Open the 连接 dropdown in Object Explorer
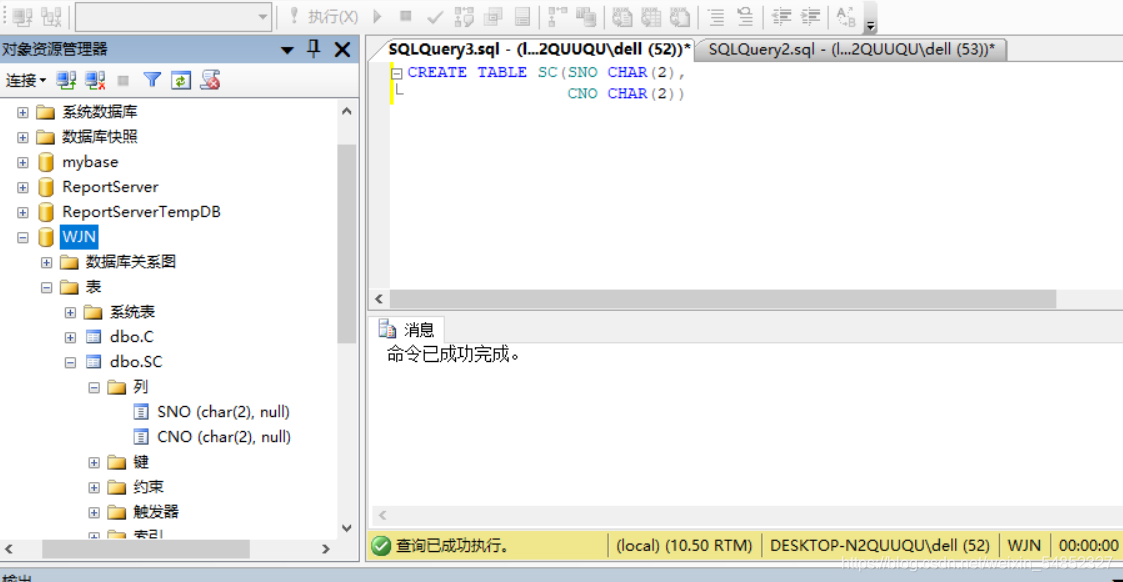 coord(26,81)
